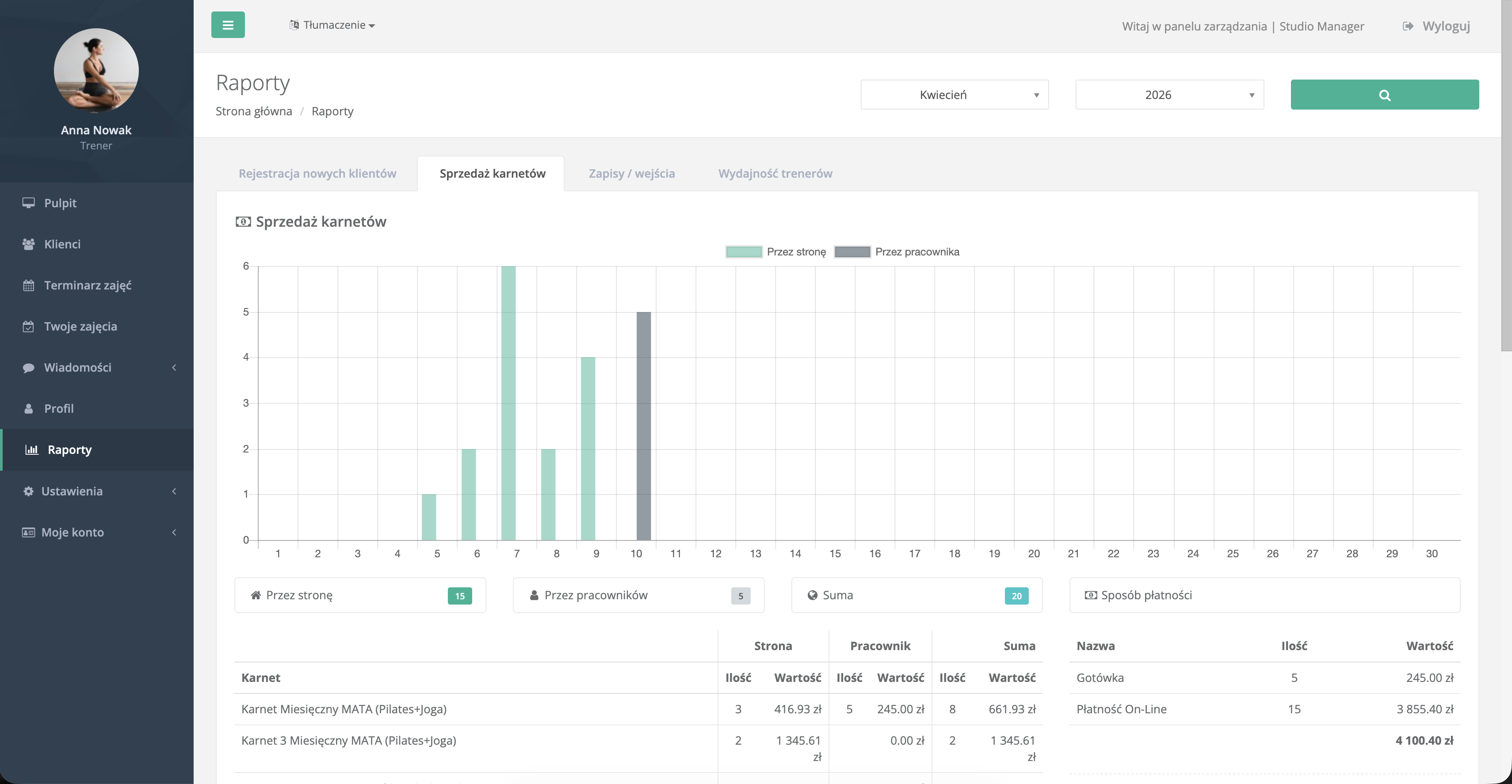Viewport: 1512px width, 784px height.
Task: Open 'Wydajność trenerów' tab
Action: tap(775, 174)
